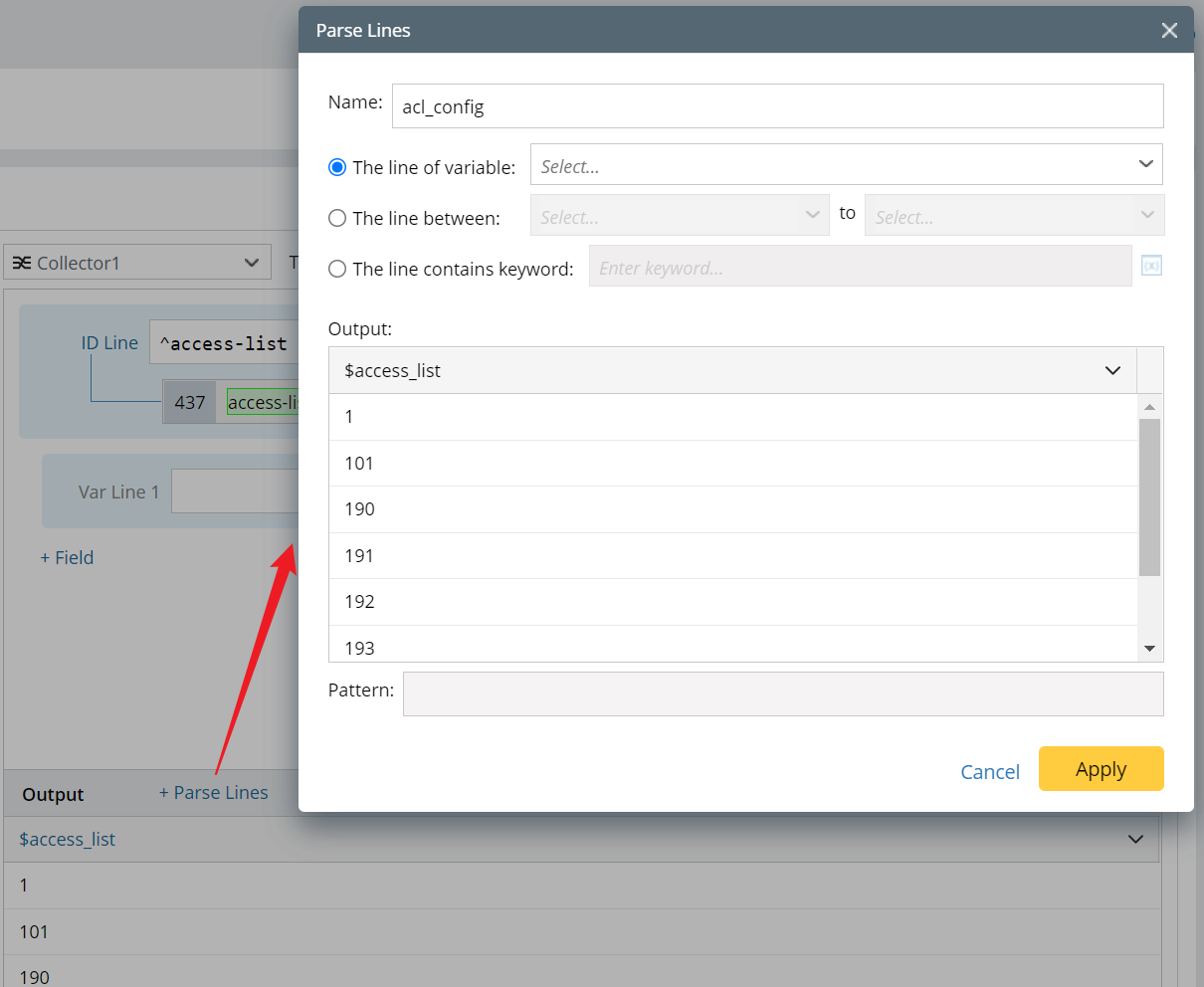Click scrollbar up arrow in Output list
The height and width of the screenshot is (987, 1204).
pyautogui.click(x=1149, y=407)
